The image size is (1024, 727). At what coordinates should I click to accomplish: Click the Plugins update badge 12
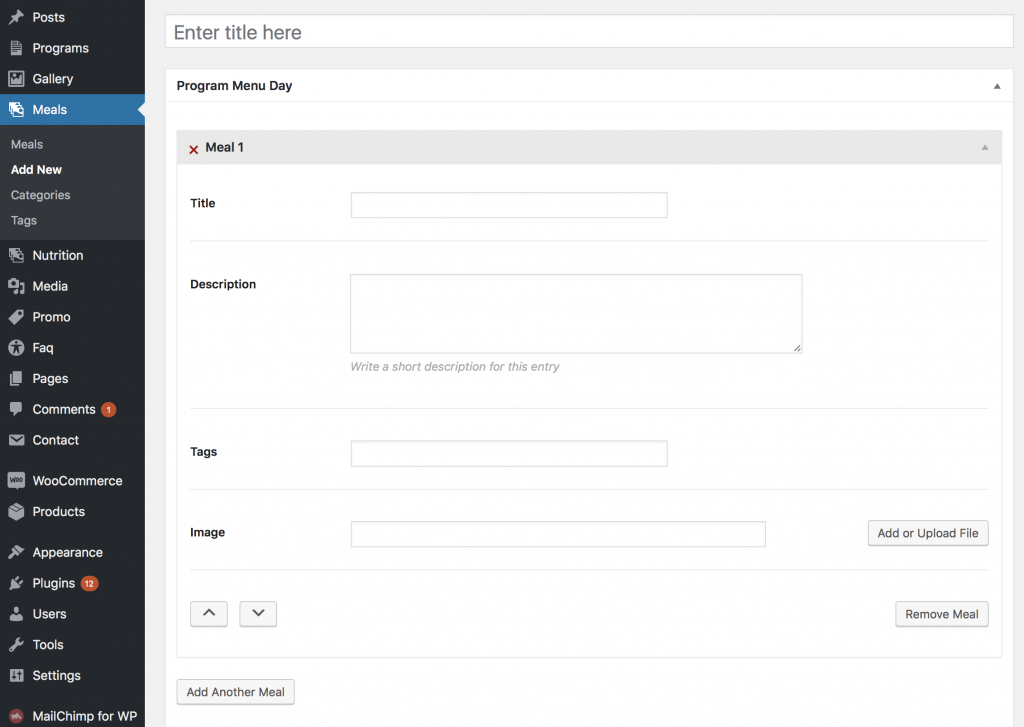(89, 583)
